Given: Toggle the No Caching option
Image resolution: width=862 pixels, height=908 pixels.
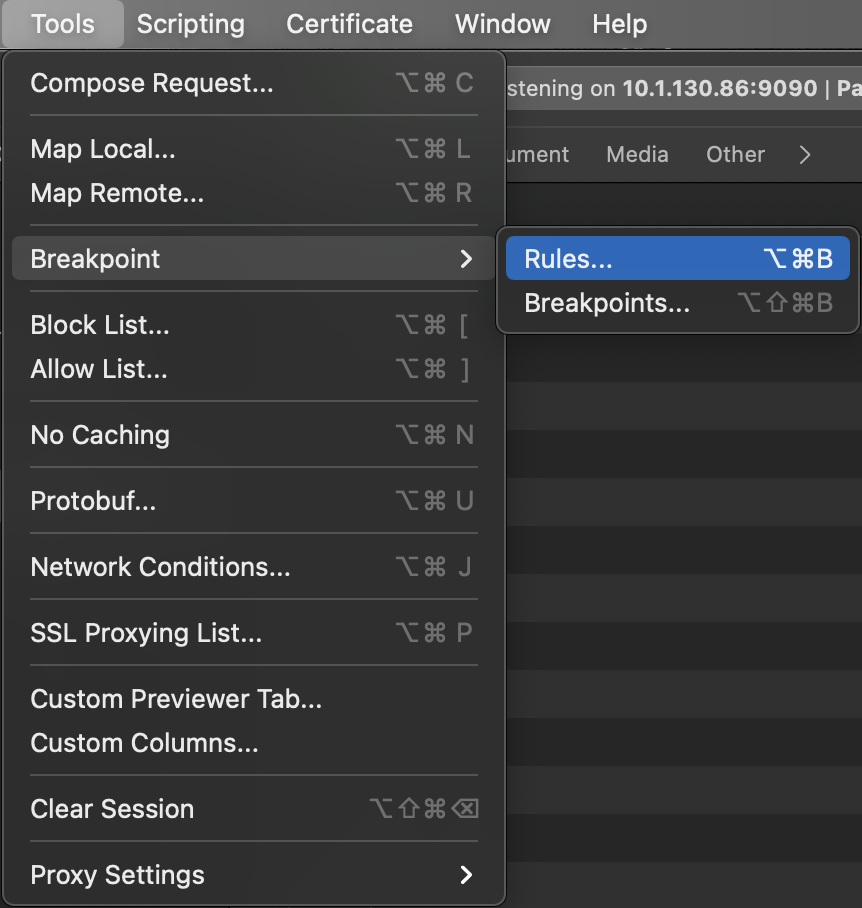Looking at the screenshot, I should pos(100,435).
